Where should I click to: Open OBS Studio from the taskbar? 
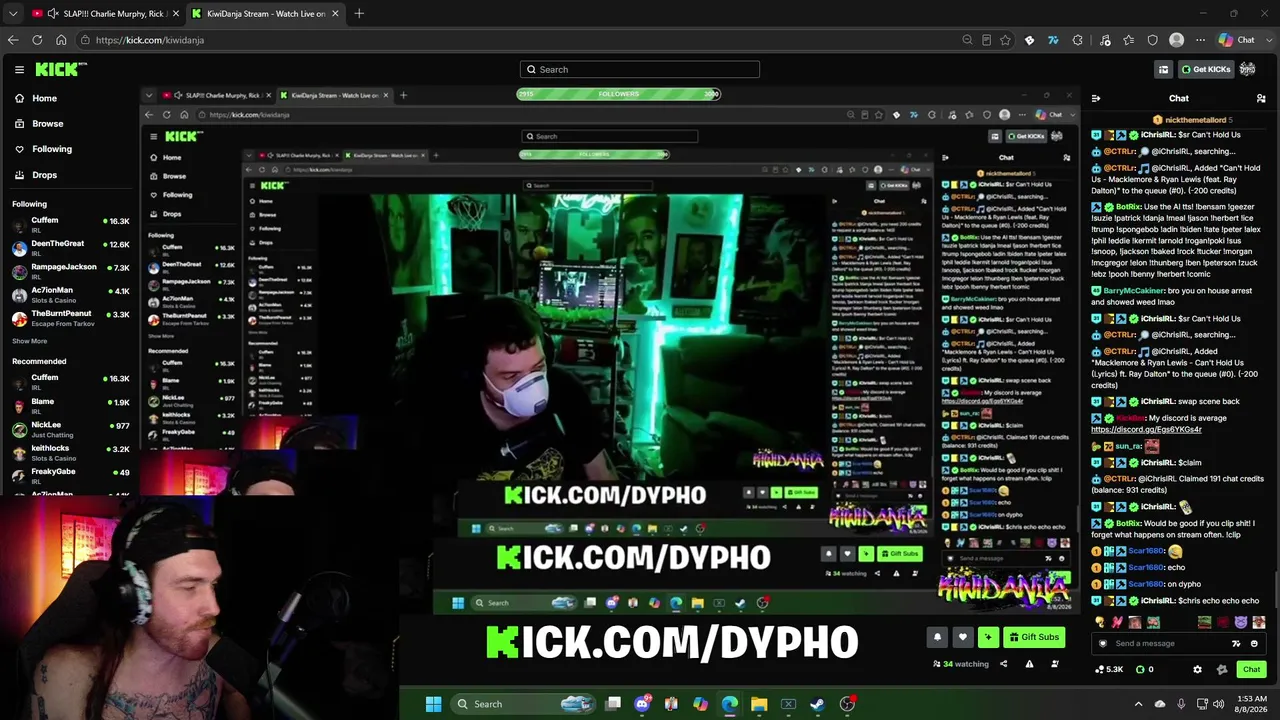tap(847, 704)
